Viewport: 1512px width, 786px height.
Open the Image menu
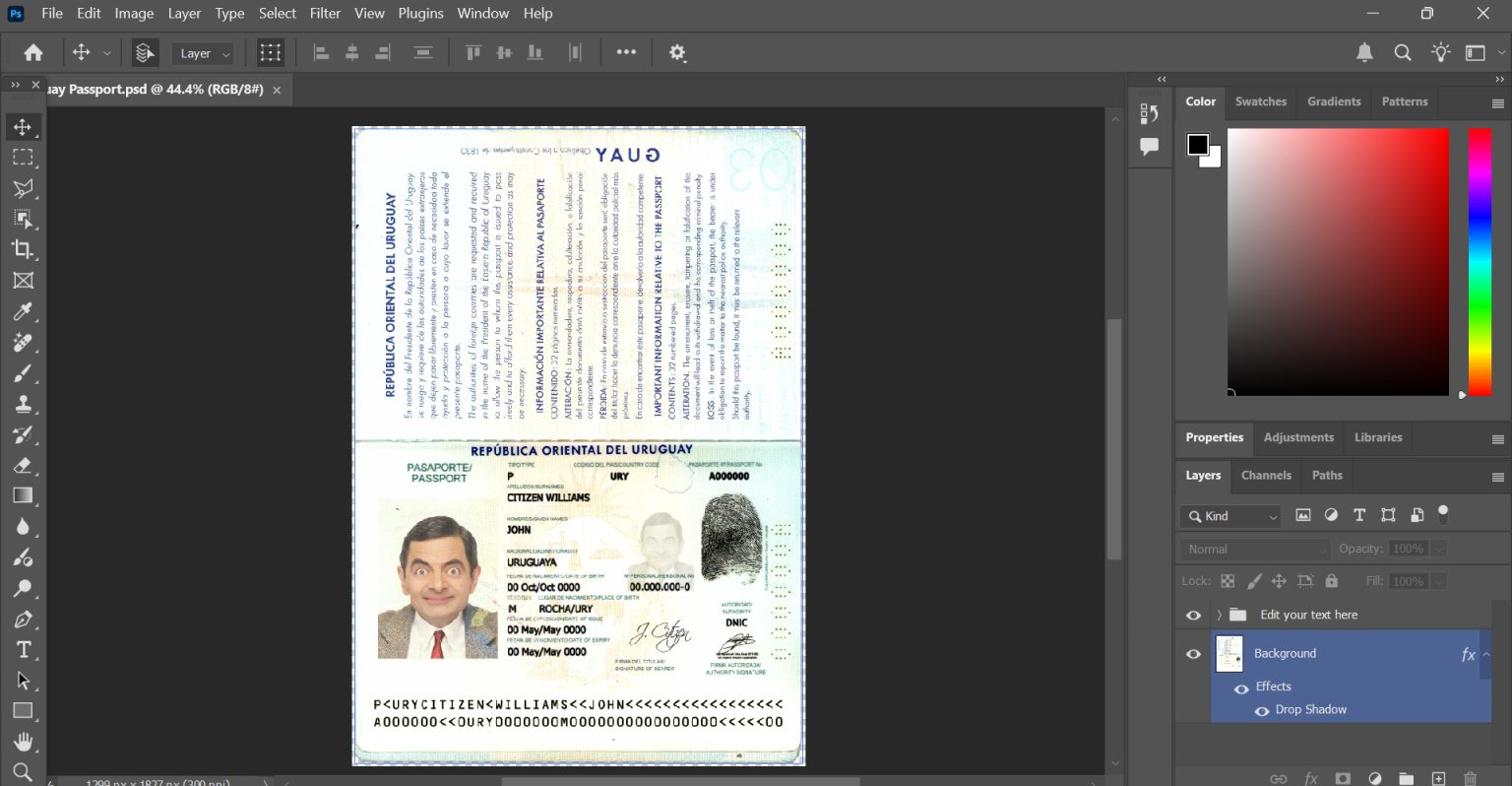click(134, 14)
